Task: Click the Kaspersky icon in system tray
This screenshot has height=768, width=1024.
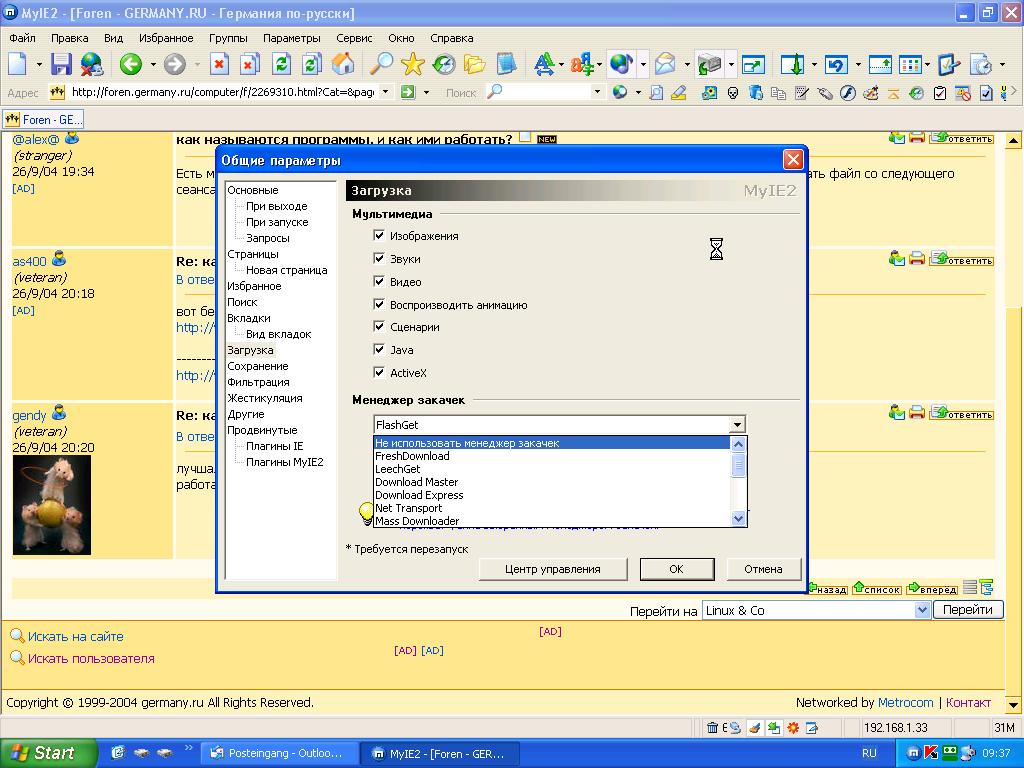Action: pyautogui.click(x=931, y=753)
